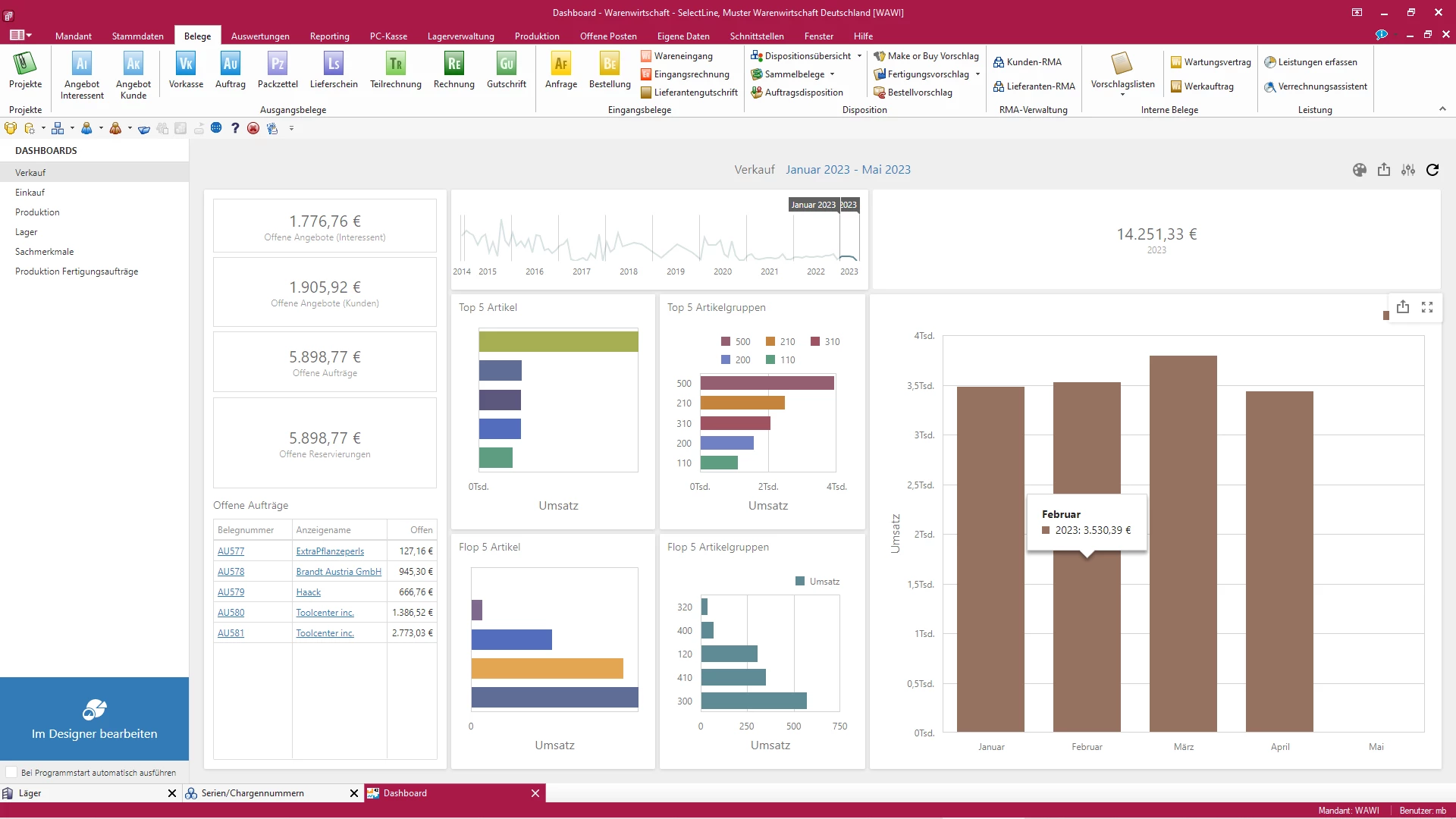The height and width of the screenshot is (819, 1456).
Task: Click the blue globe icon in quick toolbar
Action: [x=216, y=128]
